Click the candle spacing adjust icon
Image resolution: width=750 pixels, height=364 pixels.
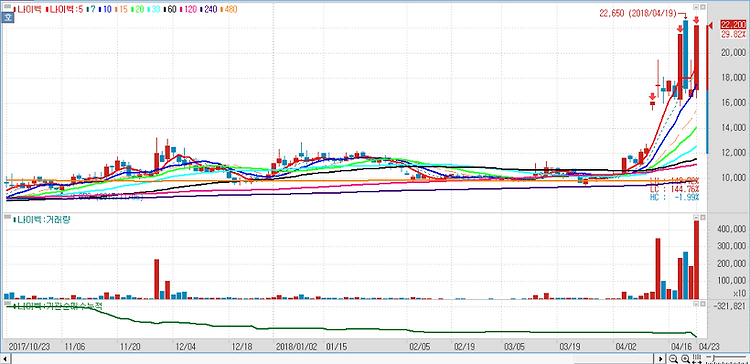pyautogui.click(x=697, y=358)
